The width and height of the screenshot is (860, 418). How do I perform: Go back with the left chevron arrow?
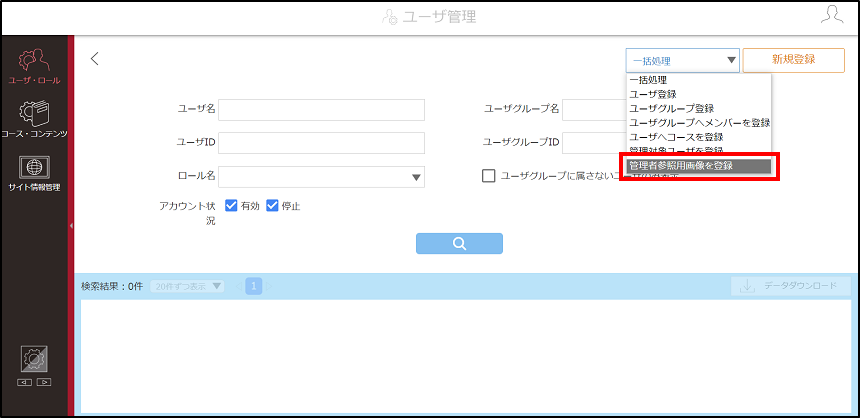[x=95, y=59]
